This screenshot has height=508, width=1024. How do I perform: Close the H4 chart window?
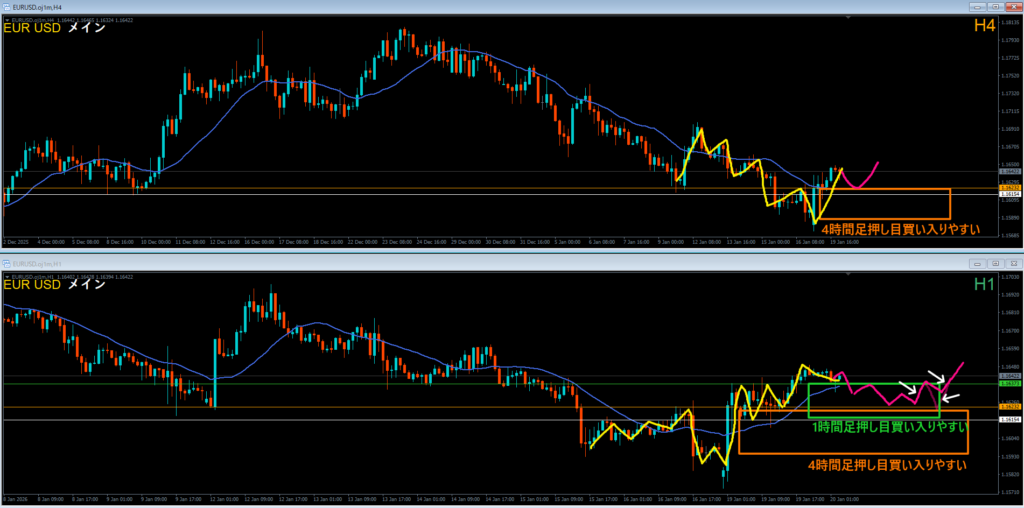coord(1012,8)
